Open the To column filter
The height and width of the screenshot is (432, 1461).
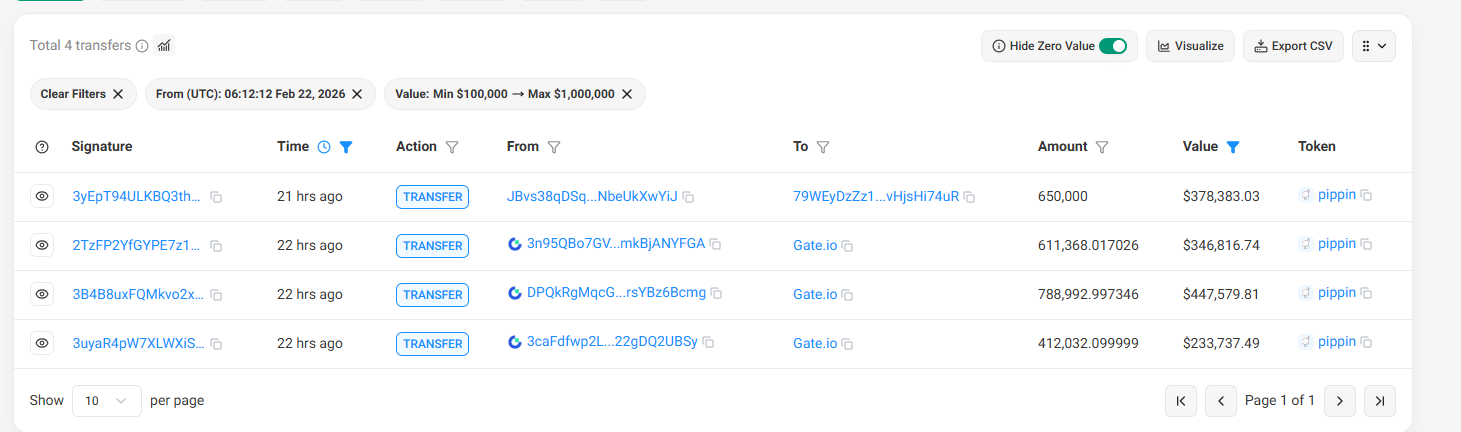tap(823, 147)
